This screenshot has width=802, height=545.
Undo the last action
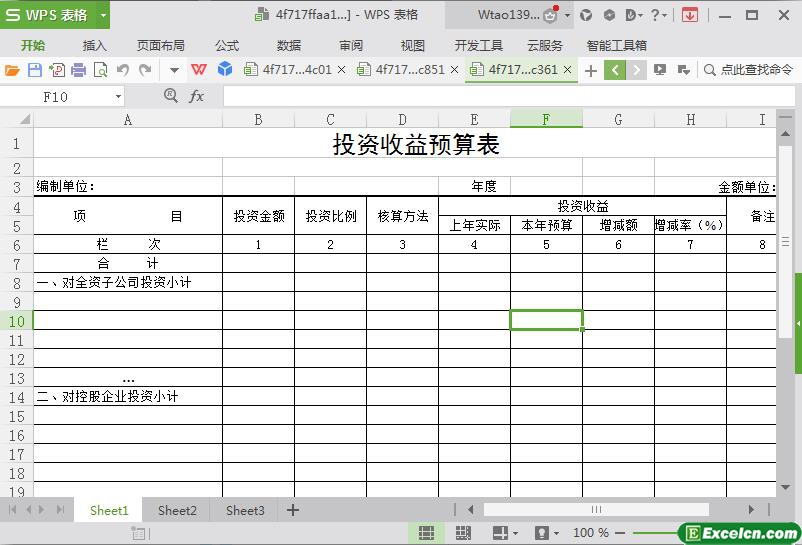pos(123,70)
